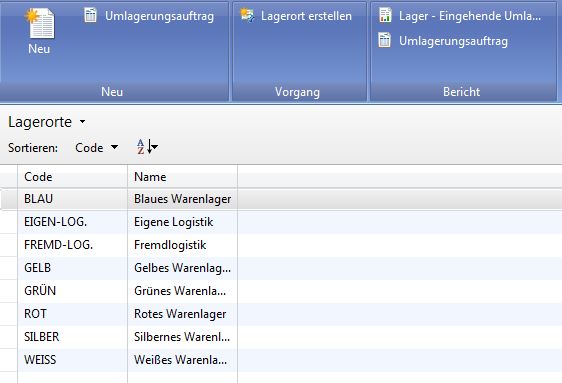
Task: Click Lager - Eingehende Umla... report icon
Action: pos(385,15)
